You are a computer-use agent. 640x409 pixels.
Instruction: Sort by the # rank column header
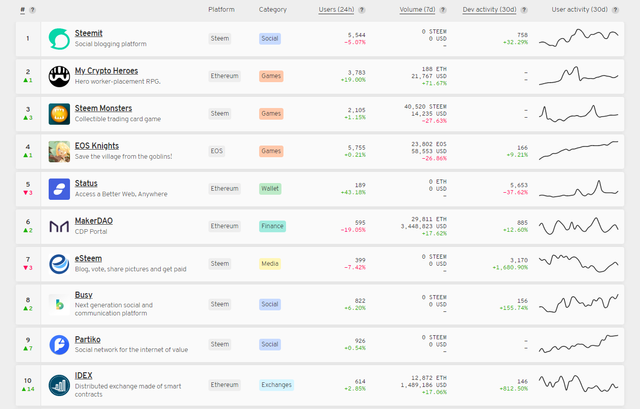click(22, 10)
